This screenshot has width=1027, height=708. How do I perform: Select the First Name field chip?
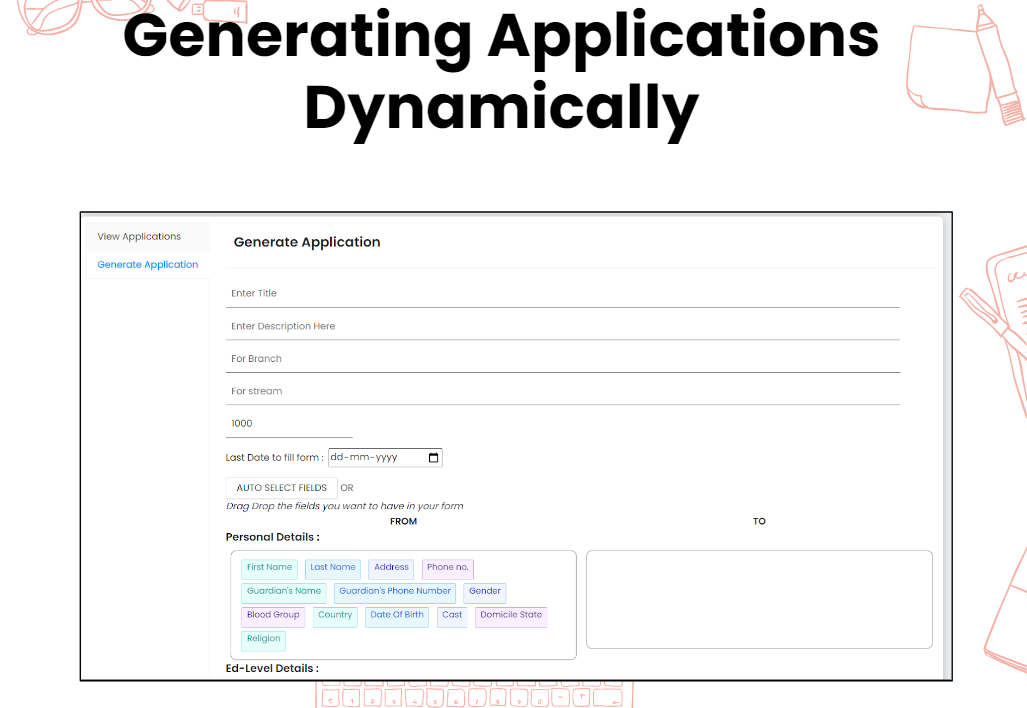(x=269, y=568)
